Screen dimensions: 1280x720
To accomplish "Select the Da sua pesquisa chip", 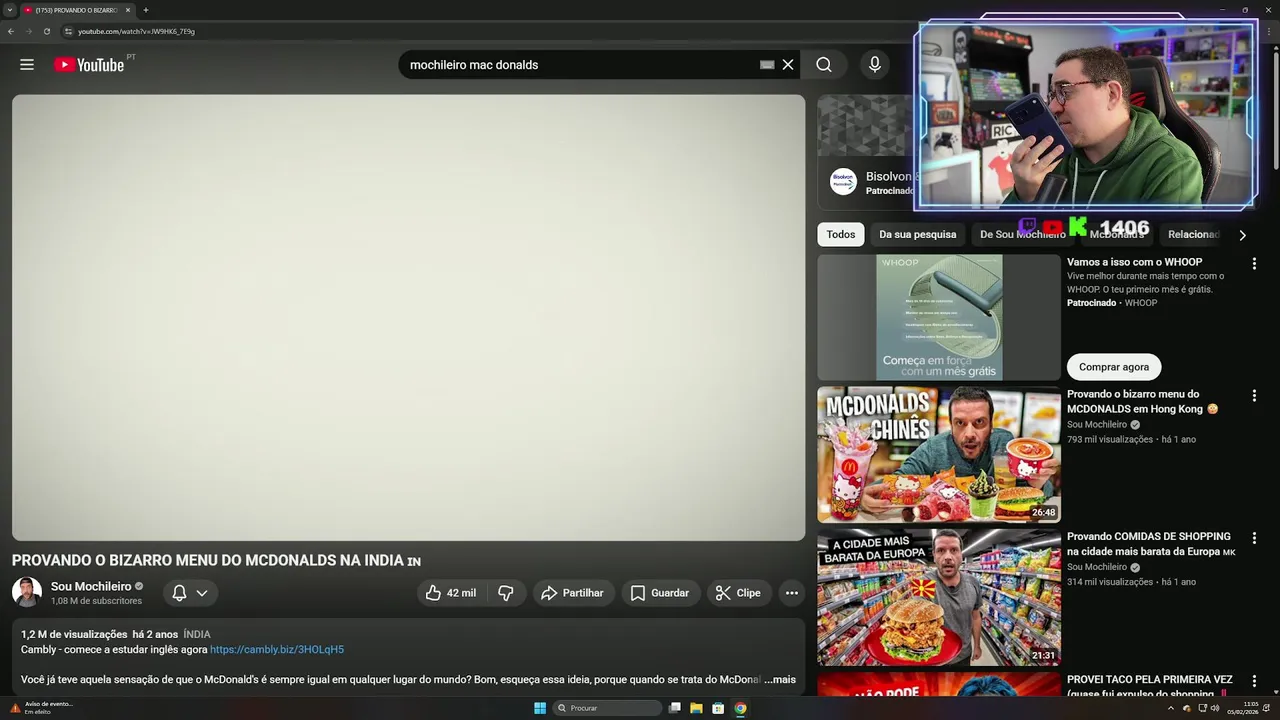I will (918, 234).
